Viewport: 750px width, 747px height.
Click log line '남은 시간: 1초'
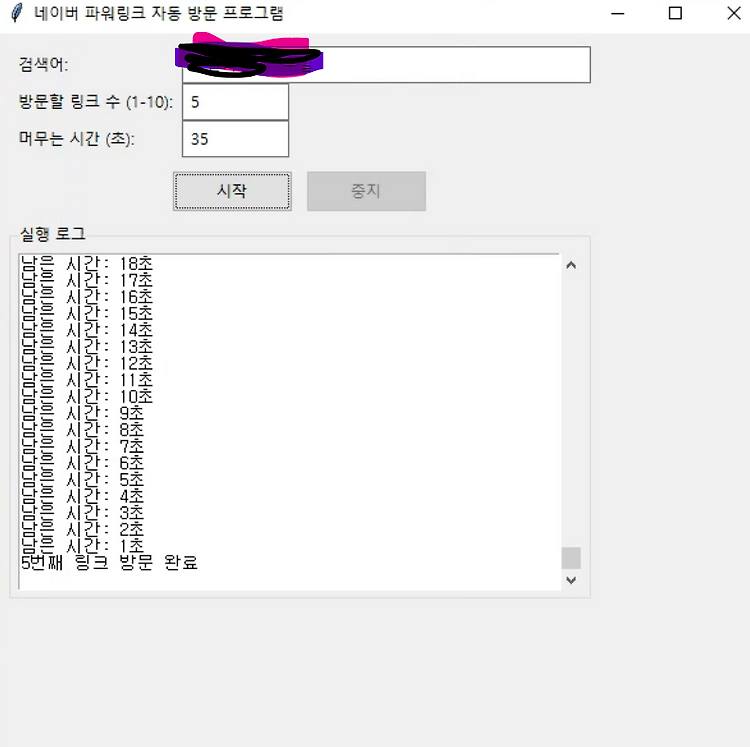82,546
